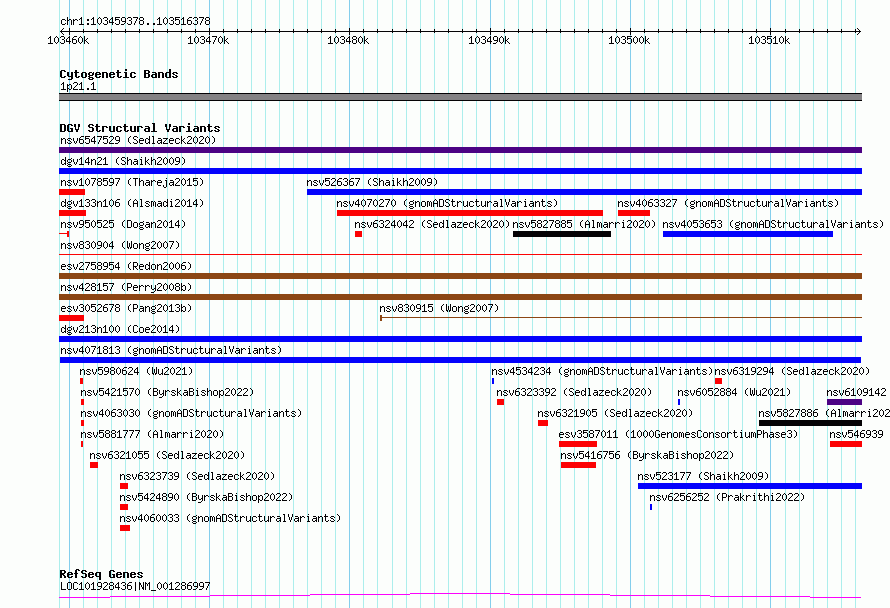Click the RefSeq Genes track title
890x608 pixels.
(x=101, y=574)
